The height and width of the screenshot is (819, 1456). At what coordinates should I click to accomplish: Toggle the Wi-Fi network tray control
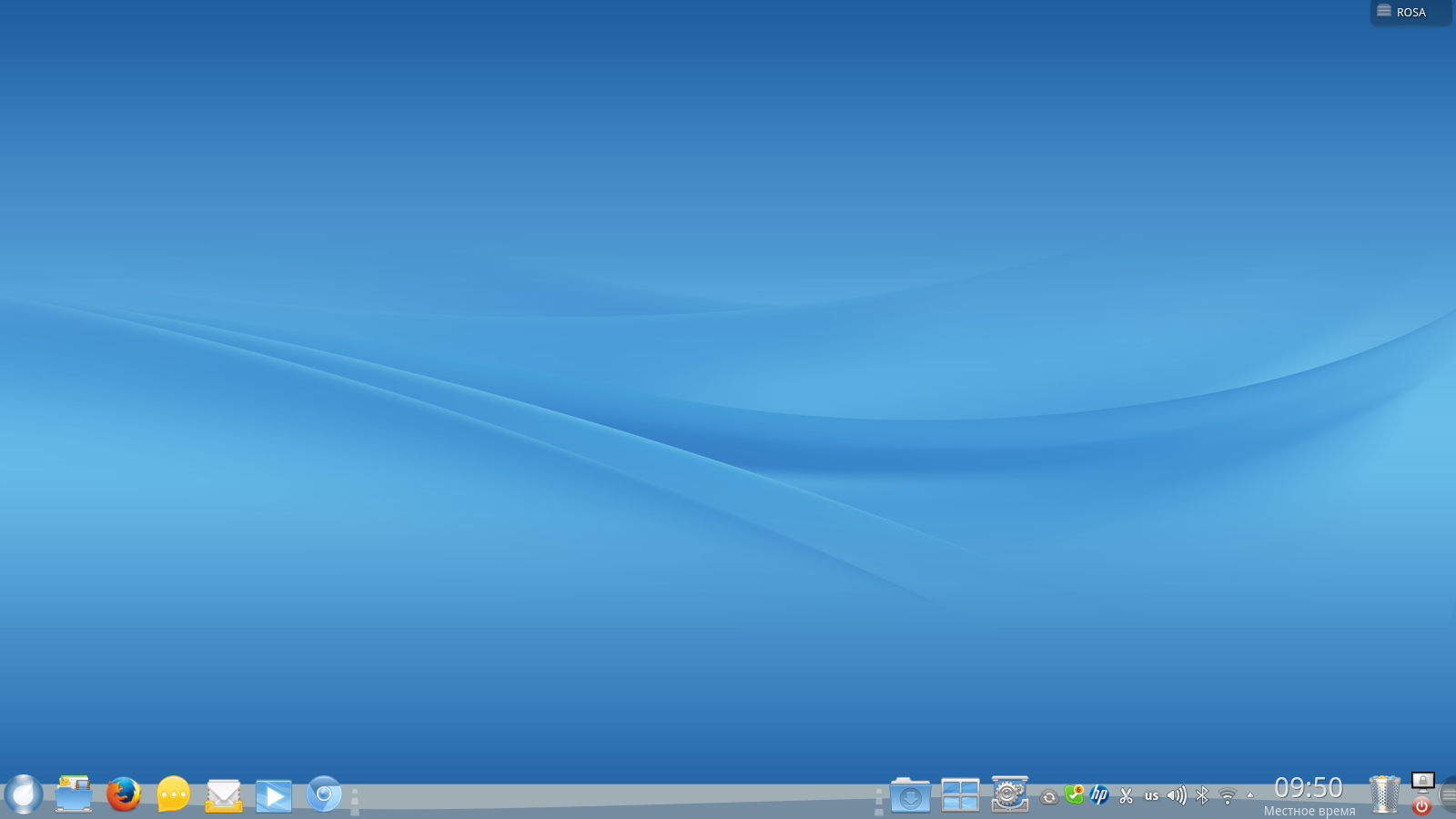(1227, 794)
